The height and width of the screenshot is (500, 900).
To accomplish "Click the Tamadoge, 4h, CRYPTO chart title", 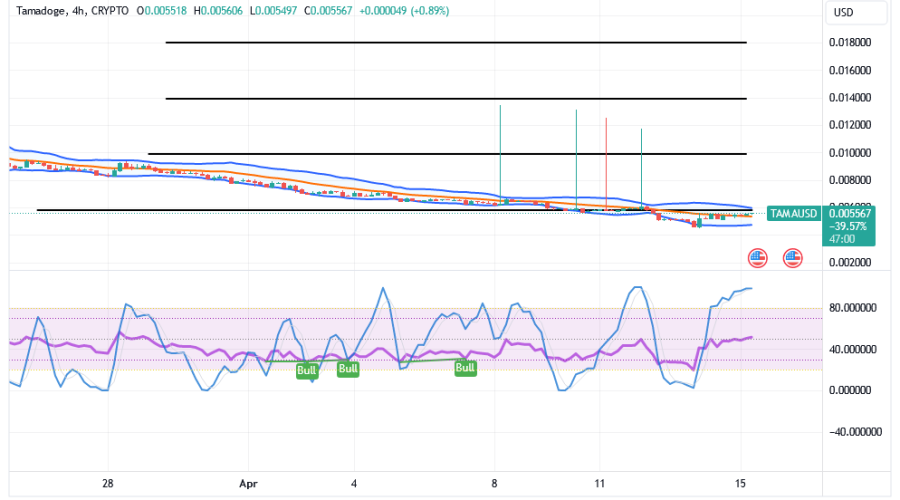I will coord(69,10).
